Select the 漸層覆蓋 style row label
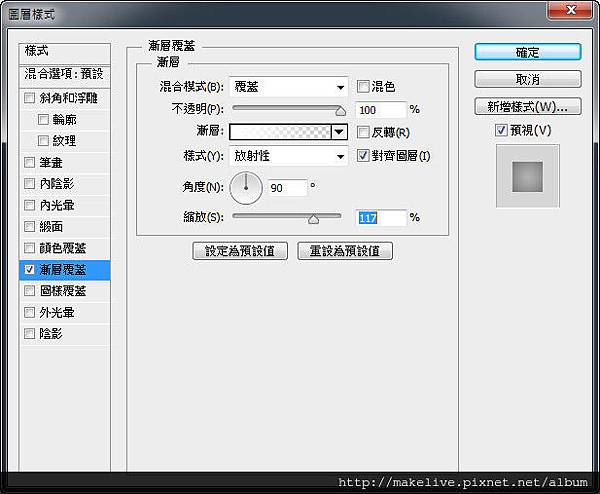 pyautogui.click(x=63, y=270)
